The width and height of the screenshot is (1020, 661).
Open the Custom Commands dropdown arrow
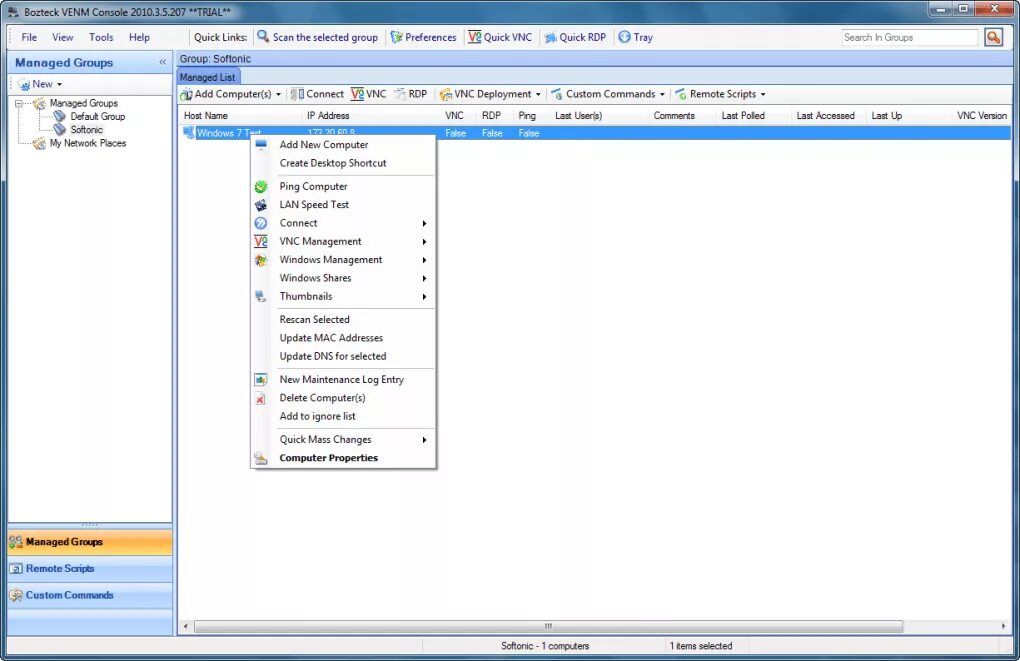(x=662, y=94)
